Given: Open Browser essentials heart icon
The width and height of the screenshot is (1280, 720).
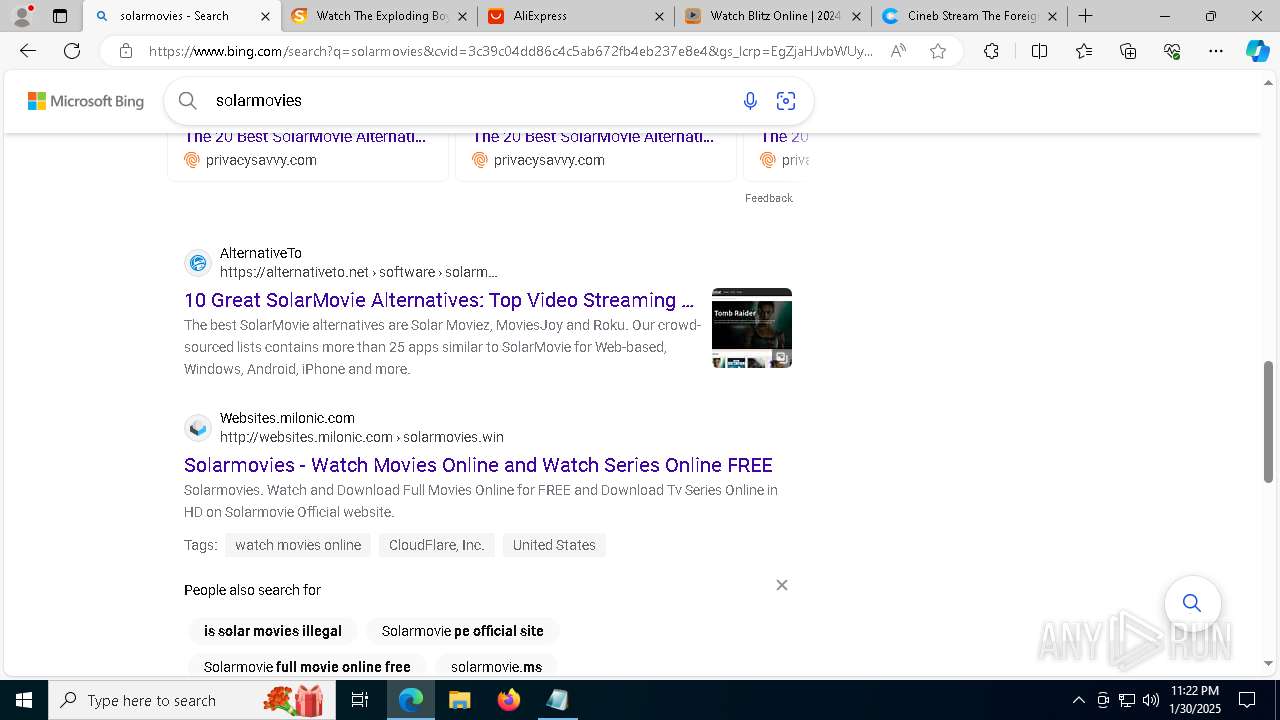Looking at the screenshot, I should (1172, 51).
